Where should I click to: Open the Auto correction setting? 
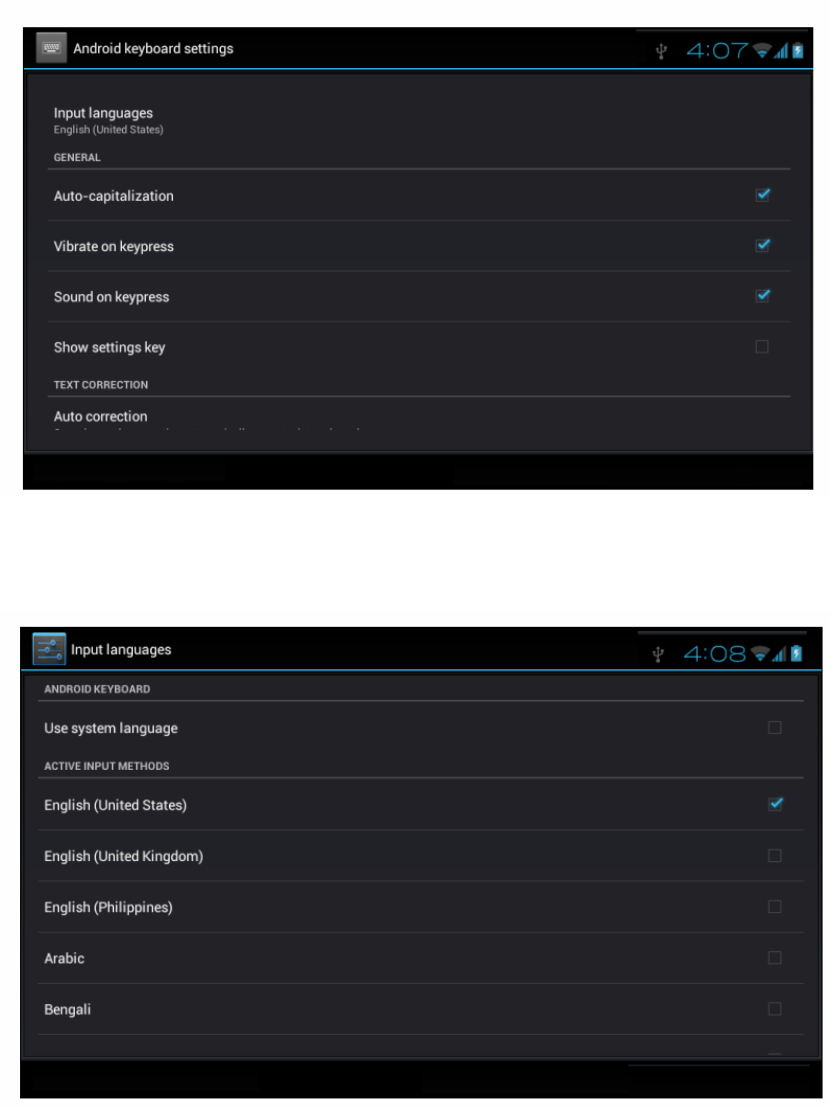tap(418, 418)
